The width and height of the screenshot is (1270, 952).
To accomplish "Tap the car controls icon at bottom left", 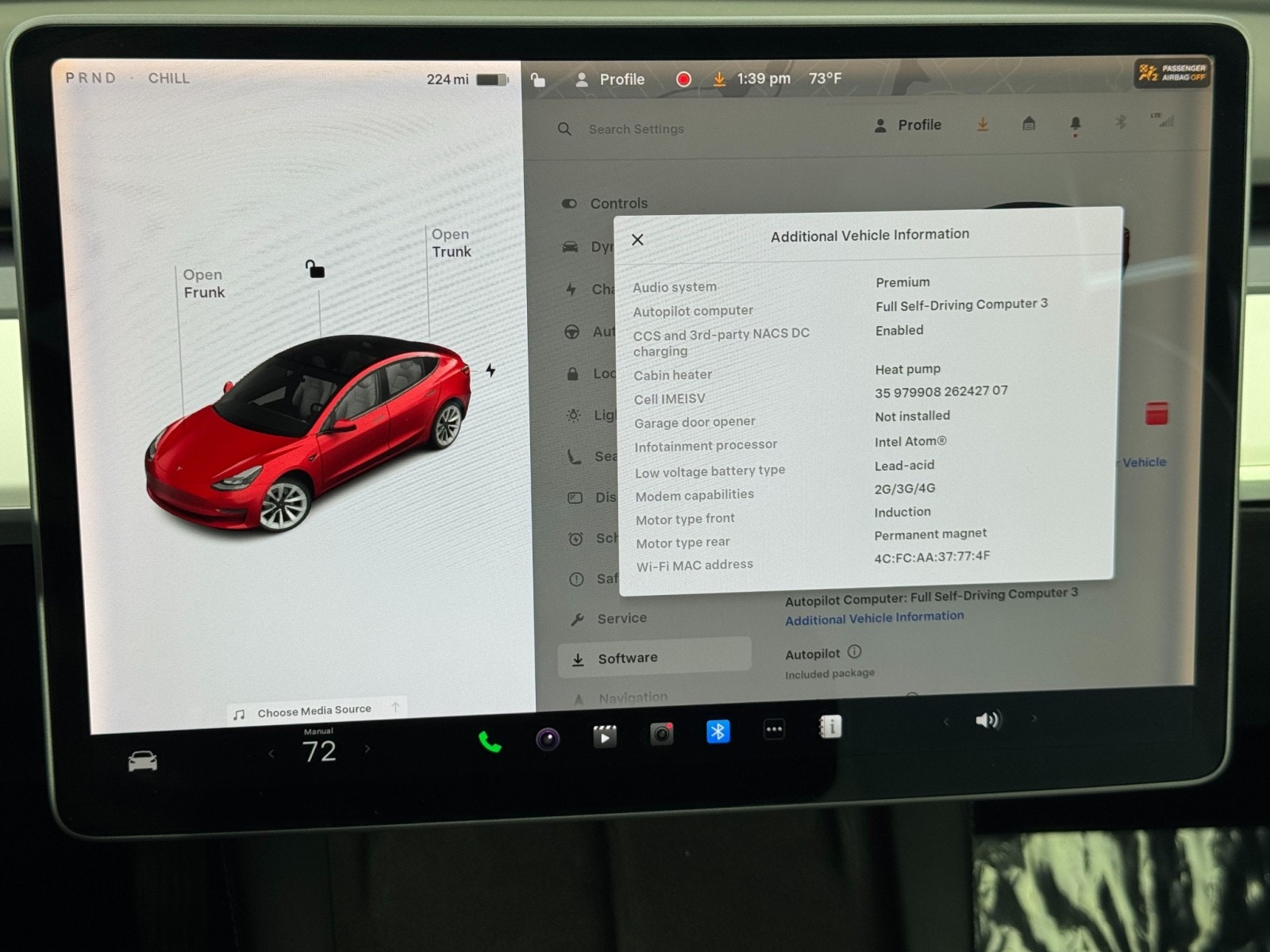I will [x=143, y=762].
